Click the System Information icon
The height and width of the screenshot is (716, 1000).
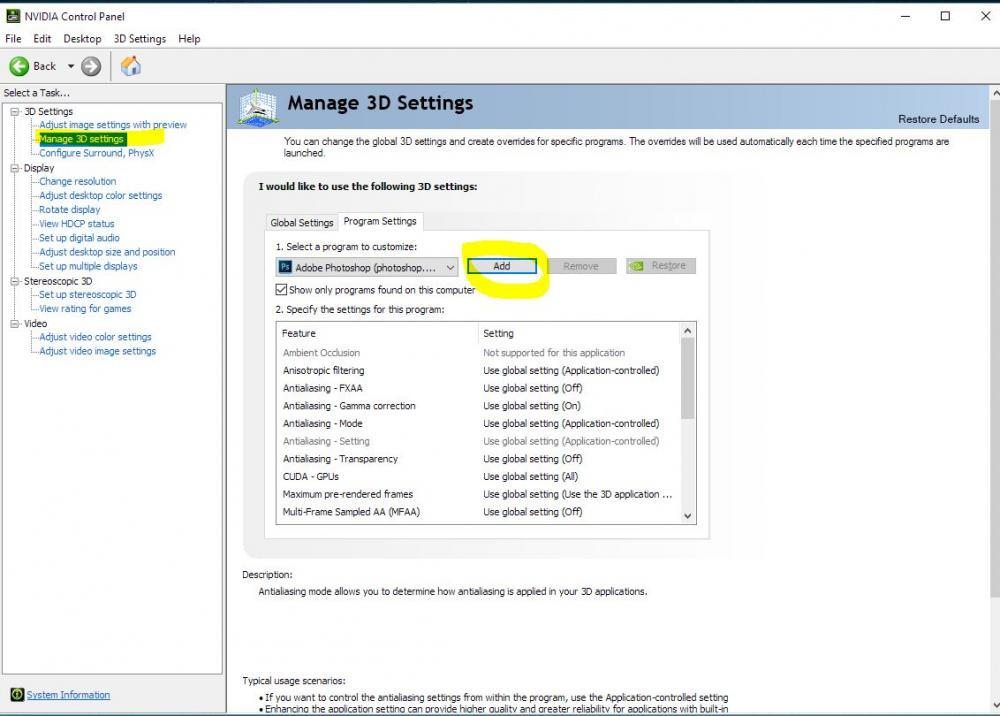[17, 694]
